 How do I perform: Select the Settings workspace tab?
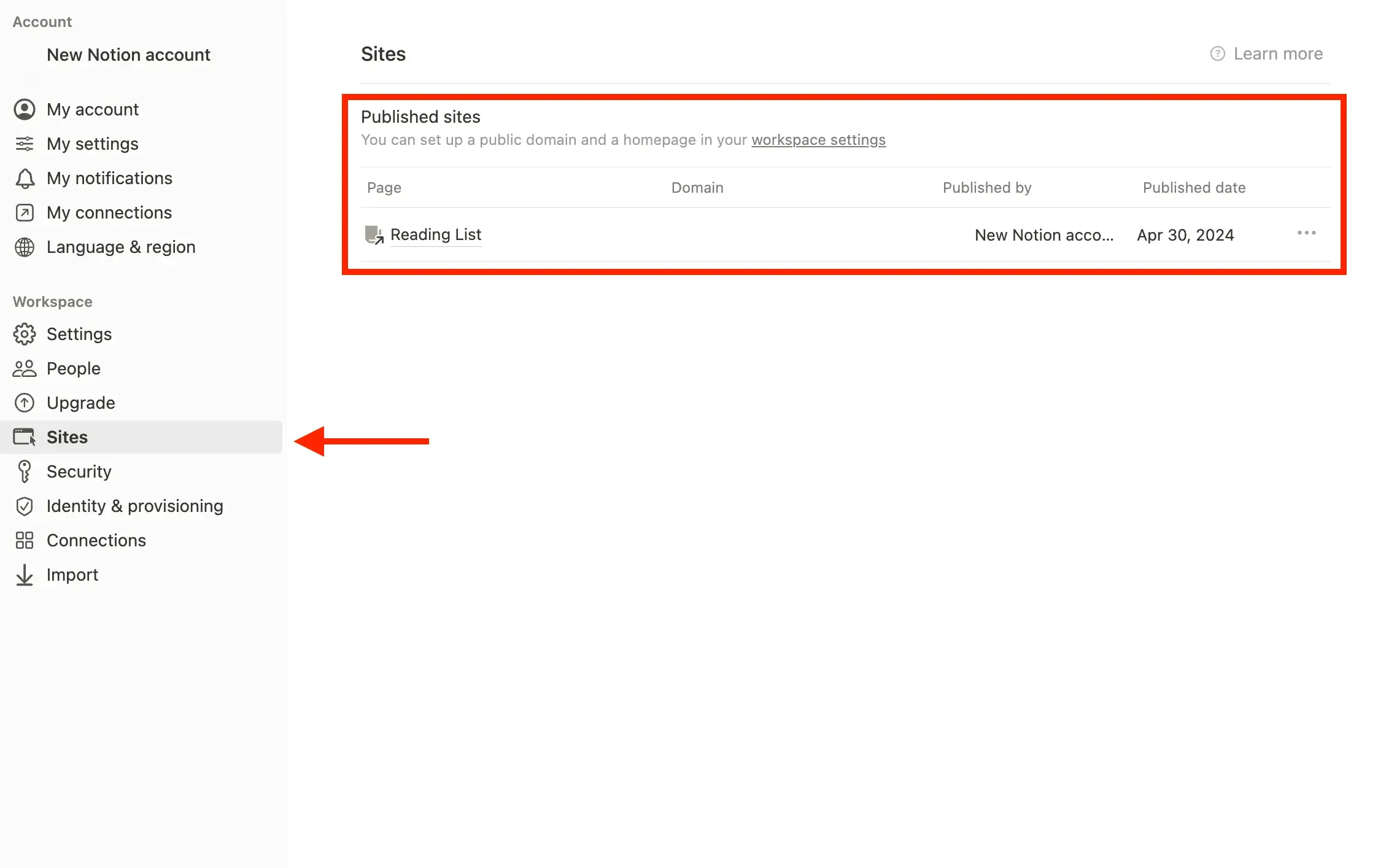[x=79, y=334]
